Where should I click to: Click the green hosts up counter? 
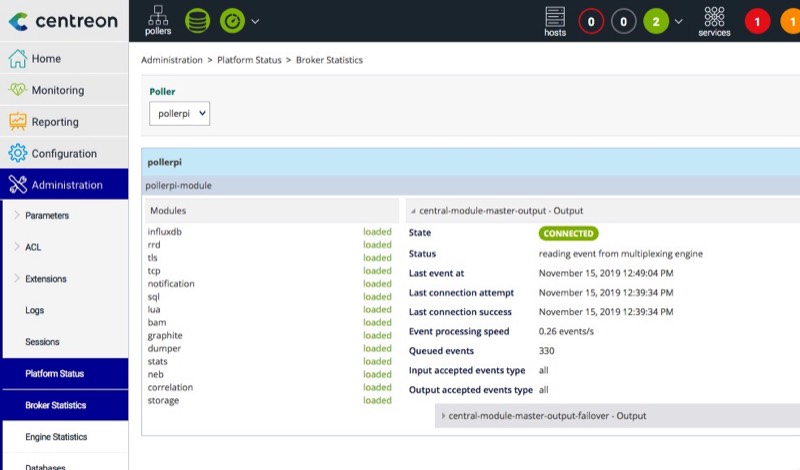coord(656,21)
